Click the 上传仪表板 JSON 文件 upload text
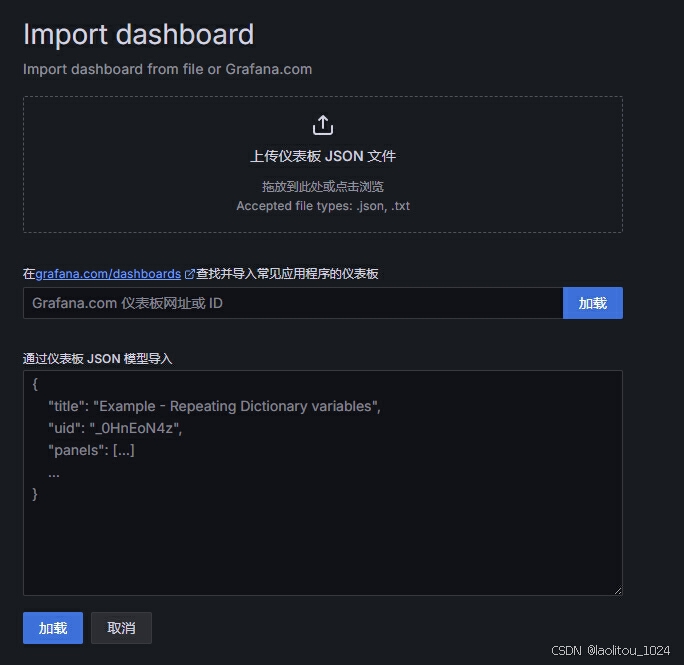This screenshot has width=684, height=665. coord(323,156)
